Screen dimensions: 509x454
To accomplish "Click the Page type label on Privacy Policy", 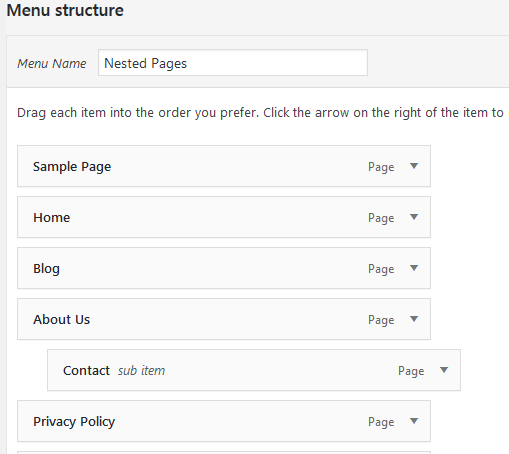I will [381, 422].
